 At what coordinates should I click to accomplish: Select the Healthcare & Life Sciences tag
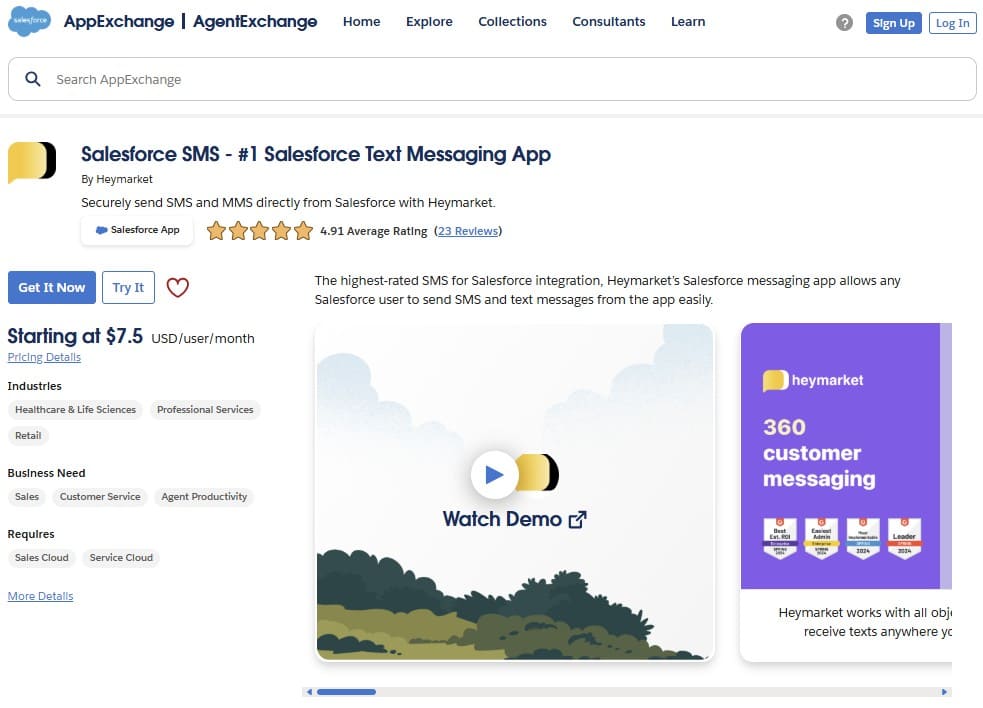(x=75, y=409)
